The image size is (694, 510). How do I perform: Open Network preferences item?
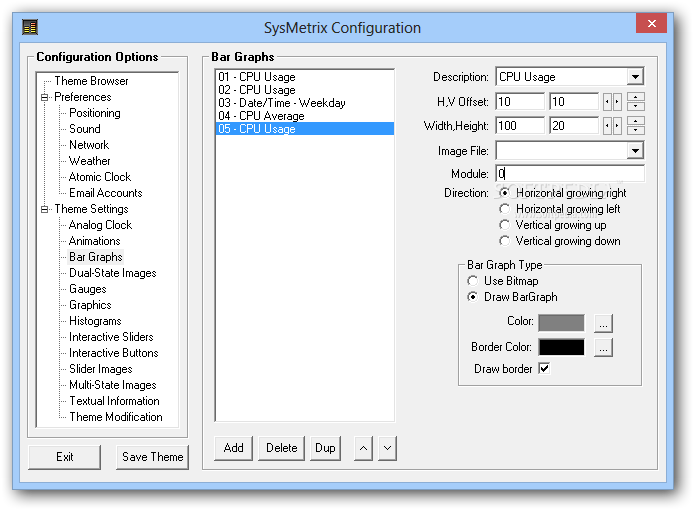tap(89, 145)
